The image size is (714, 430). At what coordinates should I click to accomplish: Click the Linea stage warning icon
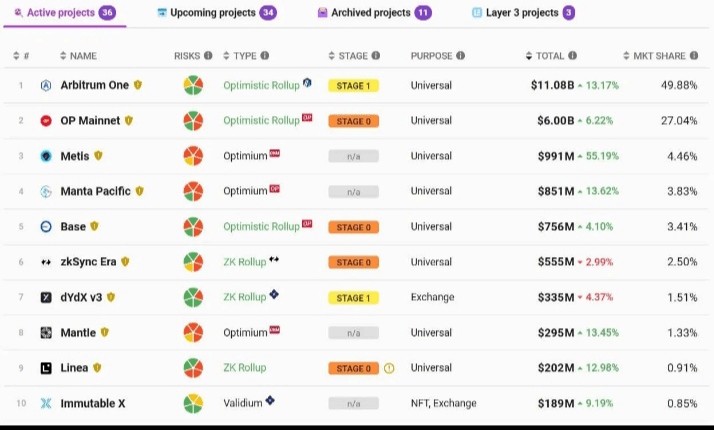(389, 368)
